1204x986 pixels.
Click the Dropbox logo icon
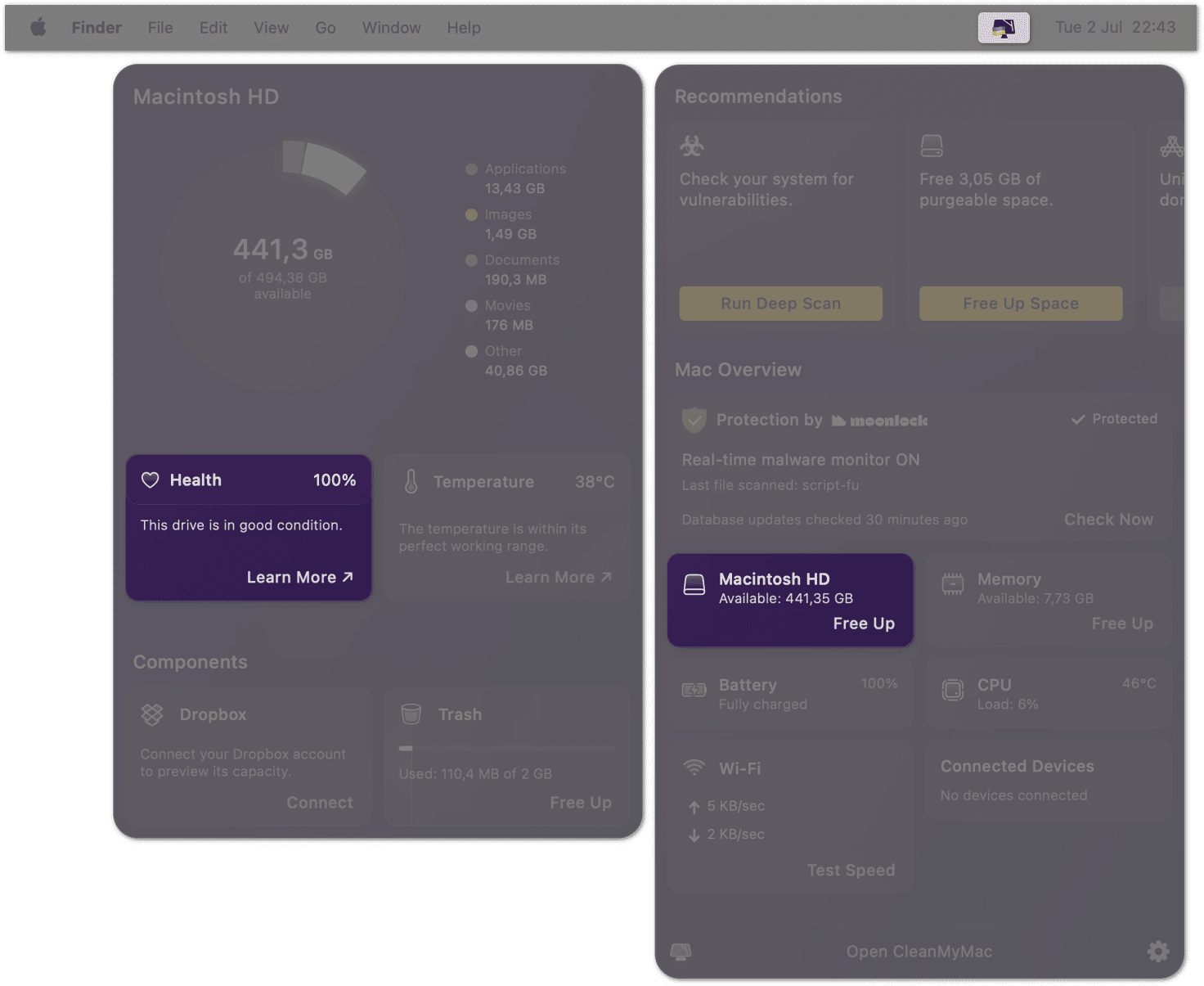[152, 714]
